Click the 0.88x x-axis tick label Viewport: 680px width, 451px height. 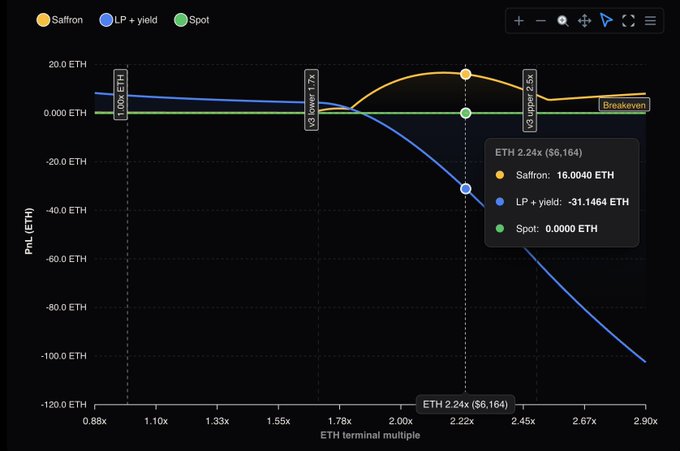(x=95, y=421)
